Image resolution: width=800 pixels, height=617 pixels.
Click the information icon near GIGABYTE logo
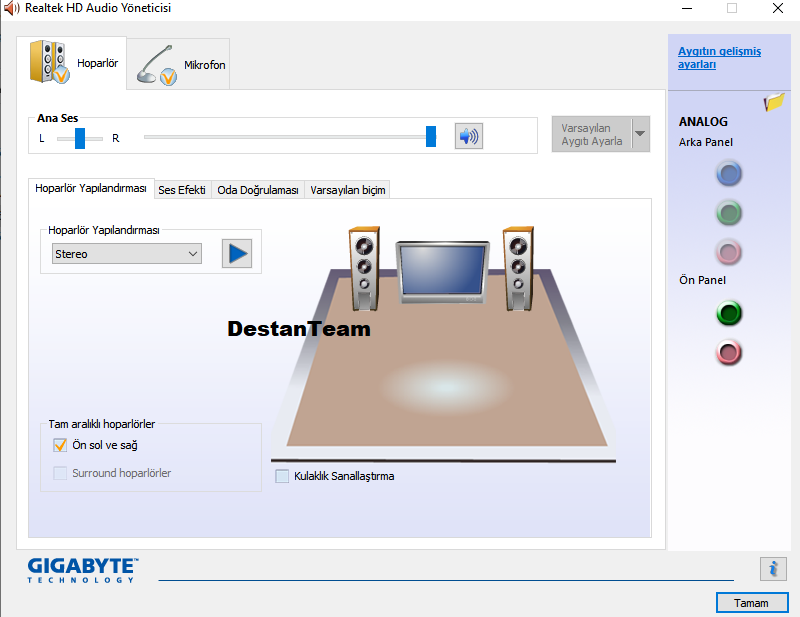pos(771,568)
